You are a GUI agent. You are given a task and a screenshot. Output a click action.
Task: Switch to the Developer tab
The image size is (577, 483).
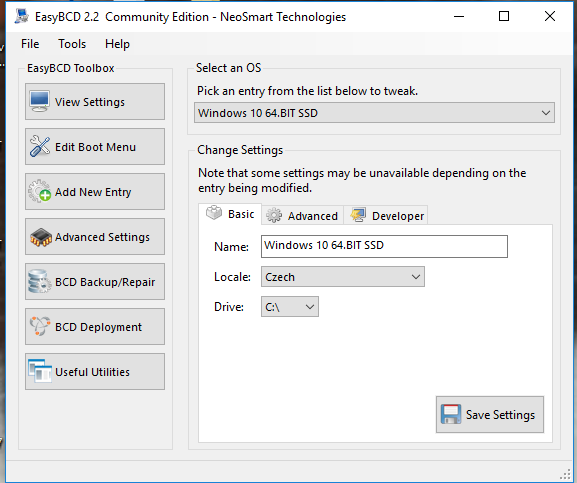coord(386,216)
